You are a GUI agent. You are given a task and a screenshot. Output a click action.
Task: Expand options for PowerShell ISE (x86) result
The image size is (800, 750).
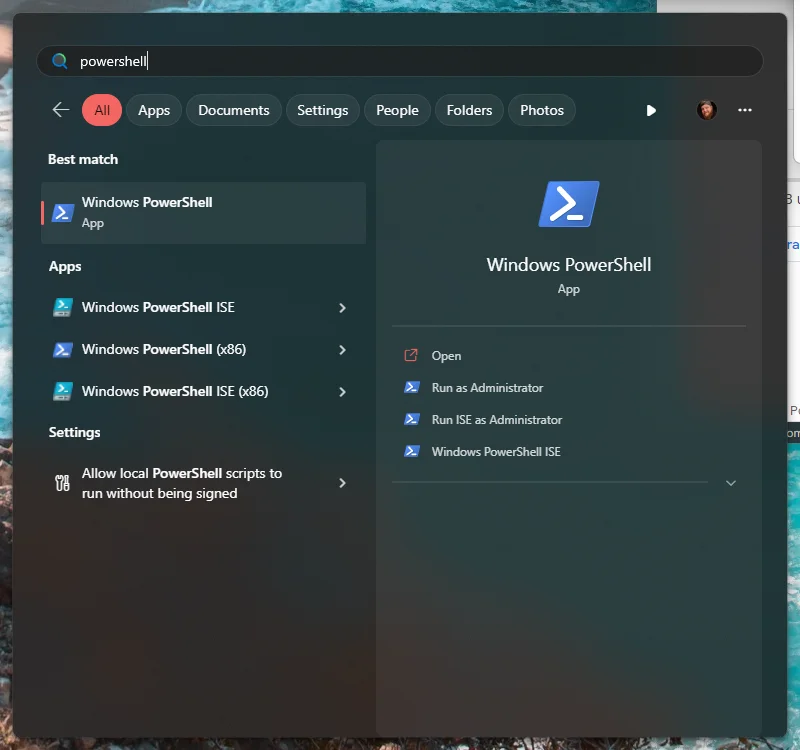coord(342,392)
